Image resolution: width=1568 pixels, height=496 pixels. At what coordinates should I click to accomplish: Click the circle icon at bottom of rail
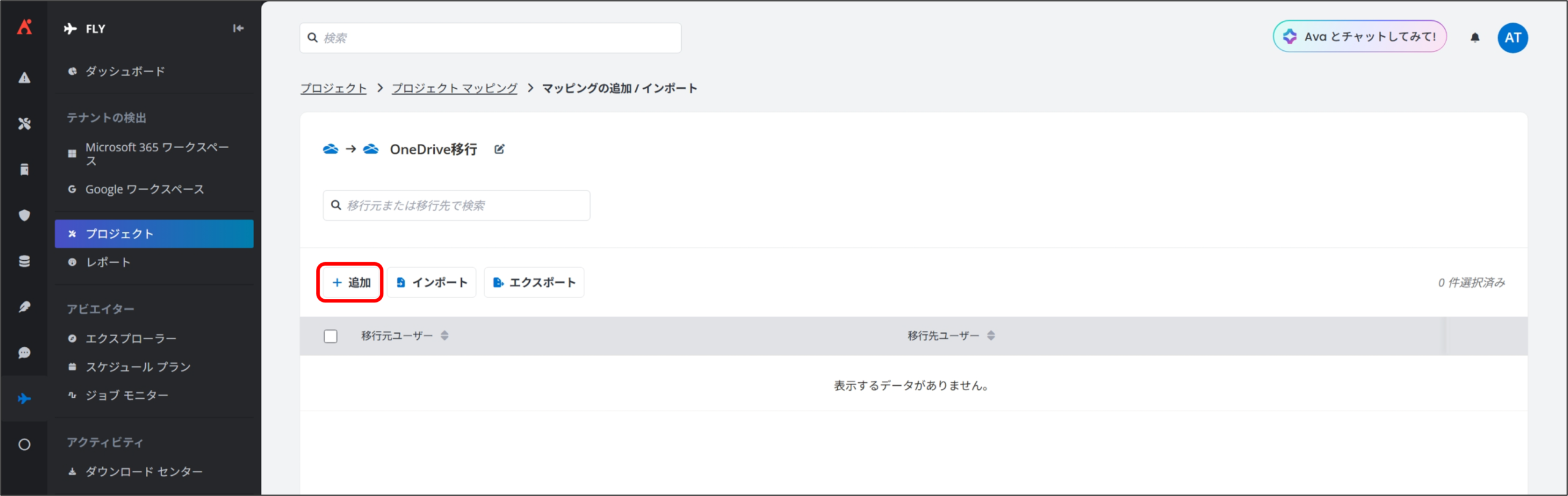24,445
